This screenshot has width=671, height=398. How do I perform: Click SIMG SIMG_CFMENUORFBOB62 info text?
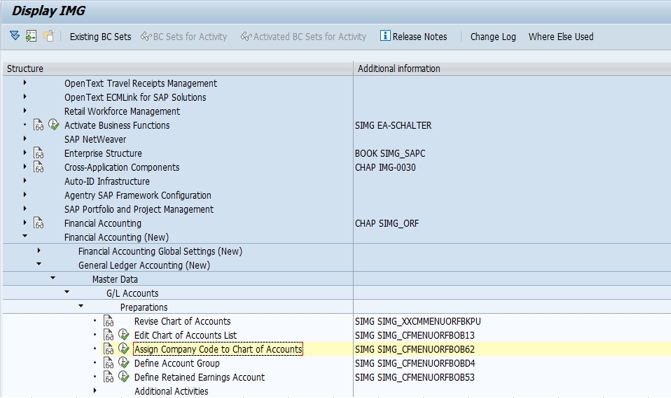(415, 350)
